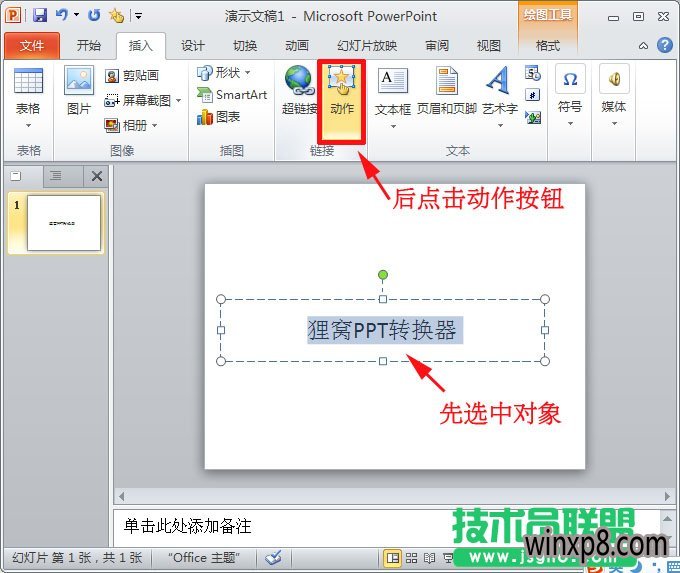Screen dimensions: 680x573
Task: Click the 狸窝PPT转换器 text on slide
Action: [x=382, y=330]
